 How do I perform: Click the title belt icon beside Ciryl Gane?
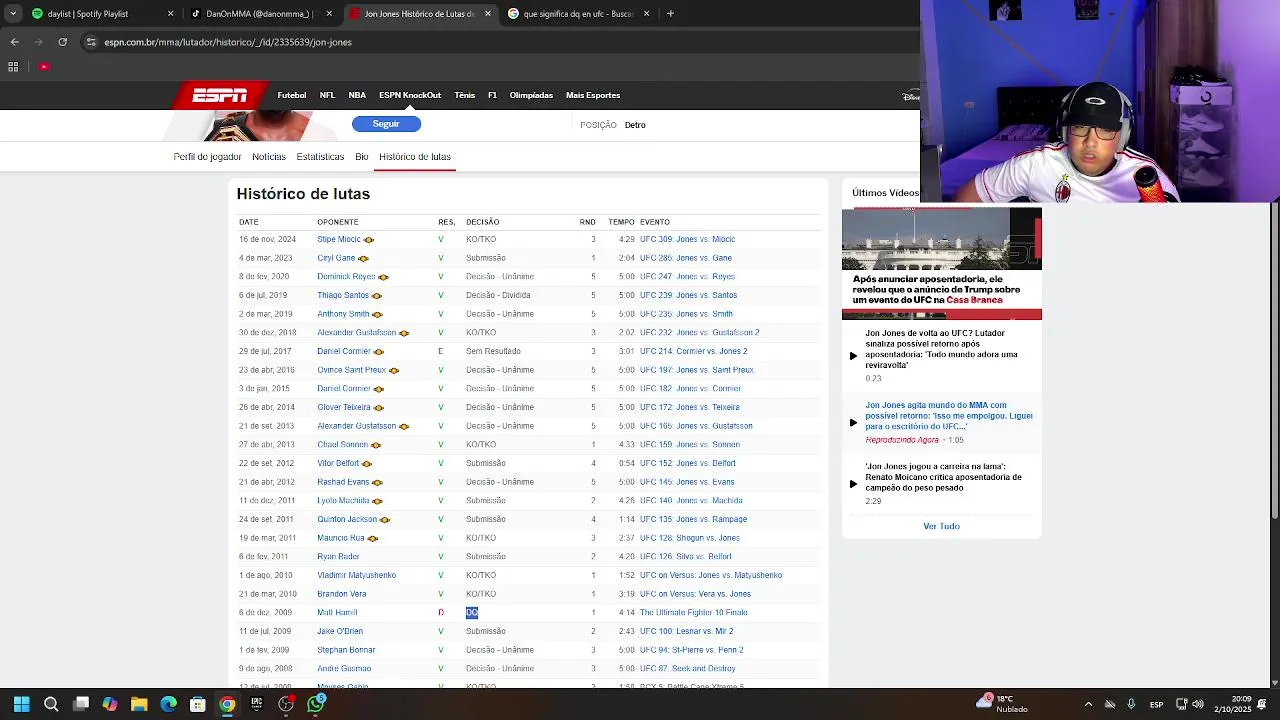coord(363,258)
